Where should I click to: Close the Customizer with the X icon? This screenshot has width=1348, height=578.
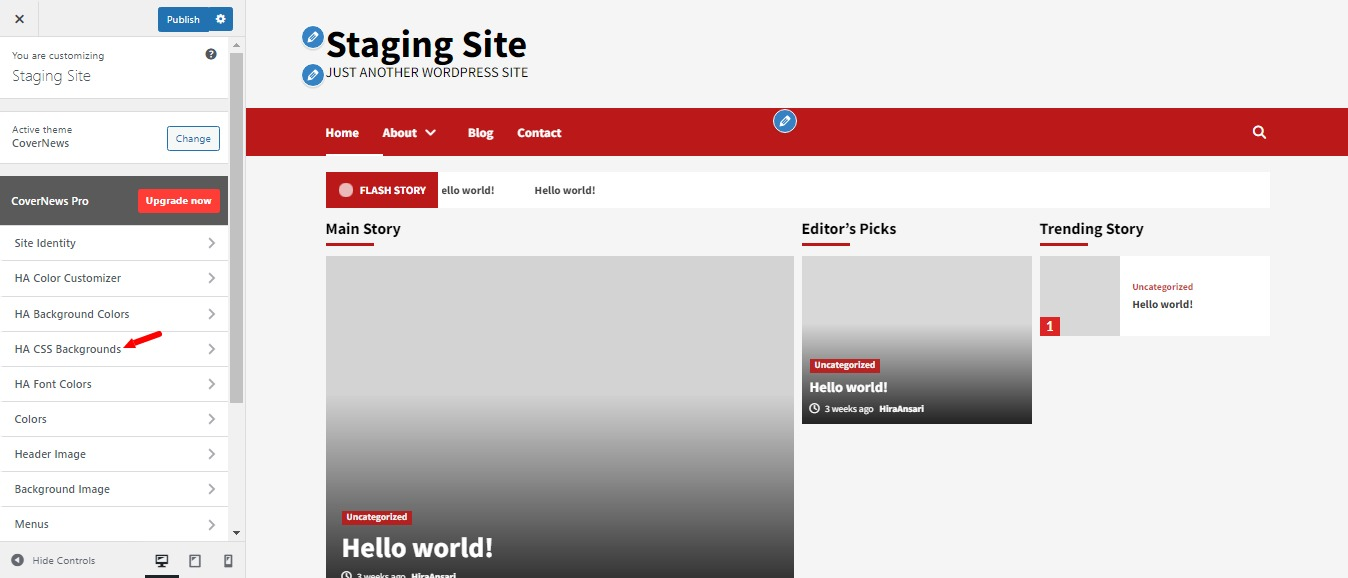point(19,19)
